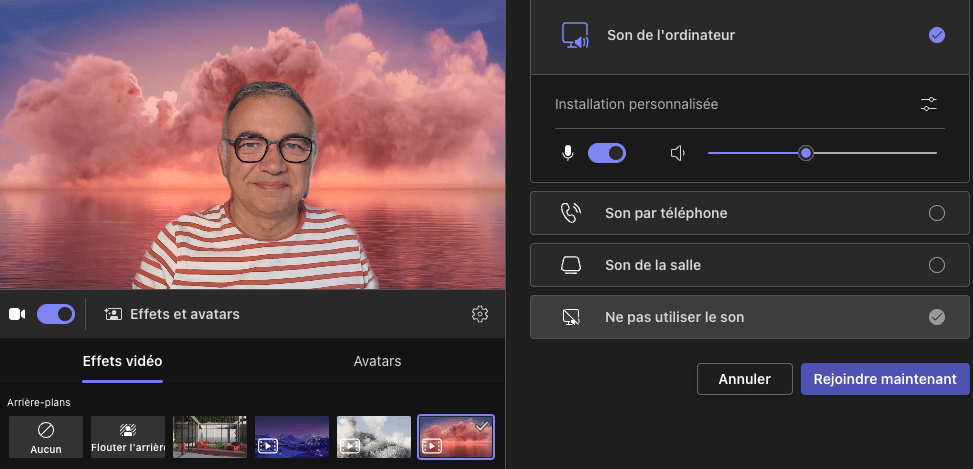Select Son par téléphone radio button
The image size is (973, 469).
pos(937,213)
